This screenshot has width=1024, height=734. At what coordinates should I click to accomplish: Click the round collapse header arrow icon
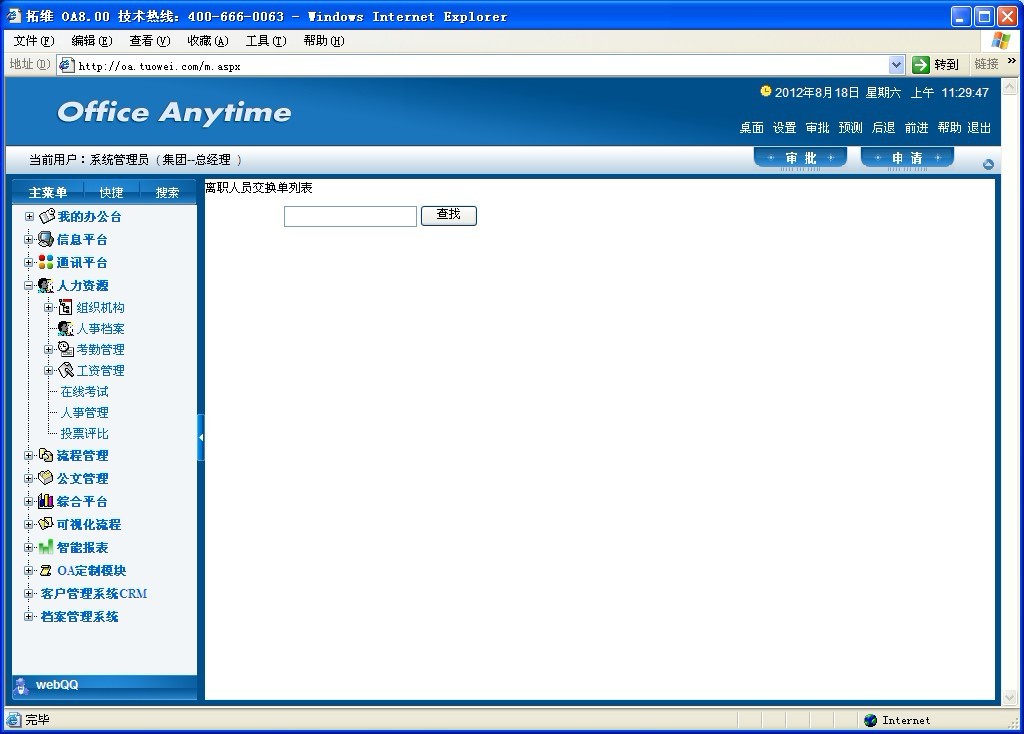[x=988, y=164]
